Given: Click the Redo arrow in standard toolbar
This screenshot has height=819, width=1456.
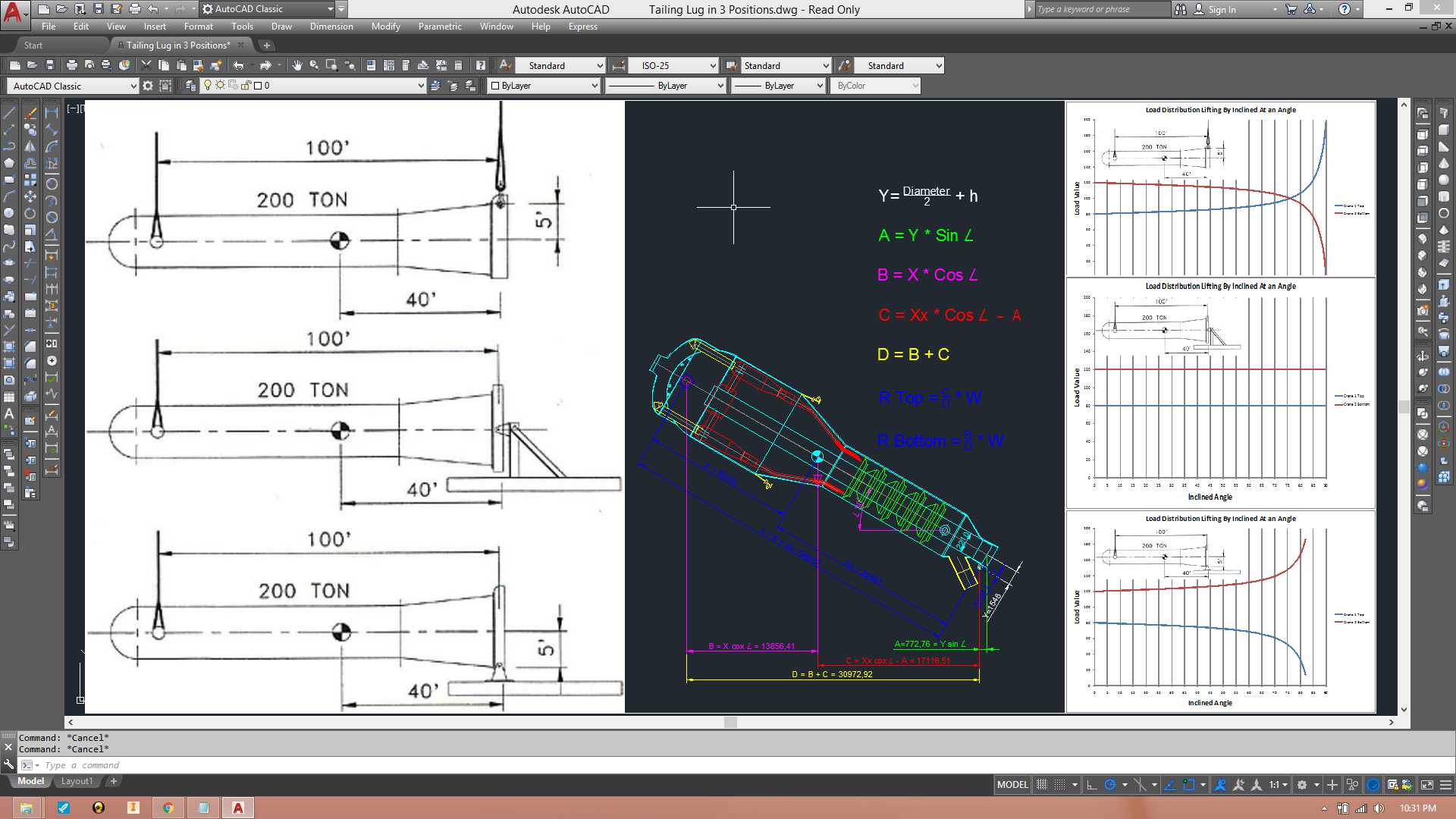Looking at the screenshot, I should [265, 66].
